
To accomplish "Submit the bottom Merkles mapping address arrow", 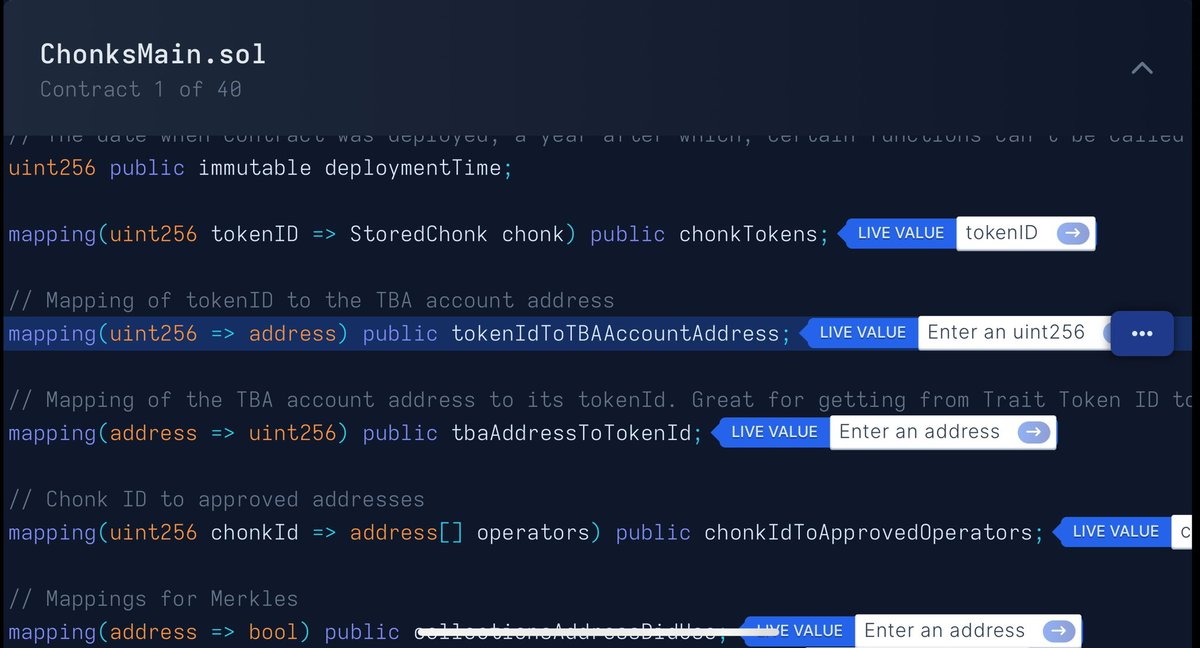I will 1059,631.
